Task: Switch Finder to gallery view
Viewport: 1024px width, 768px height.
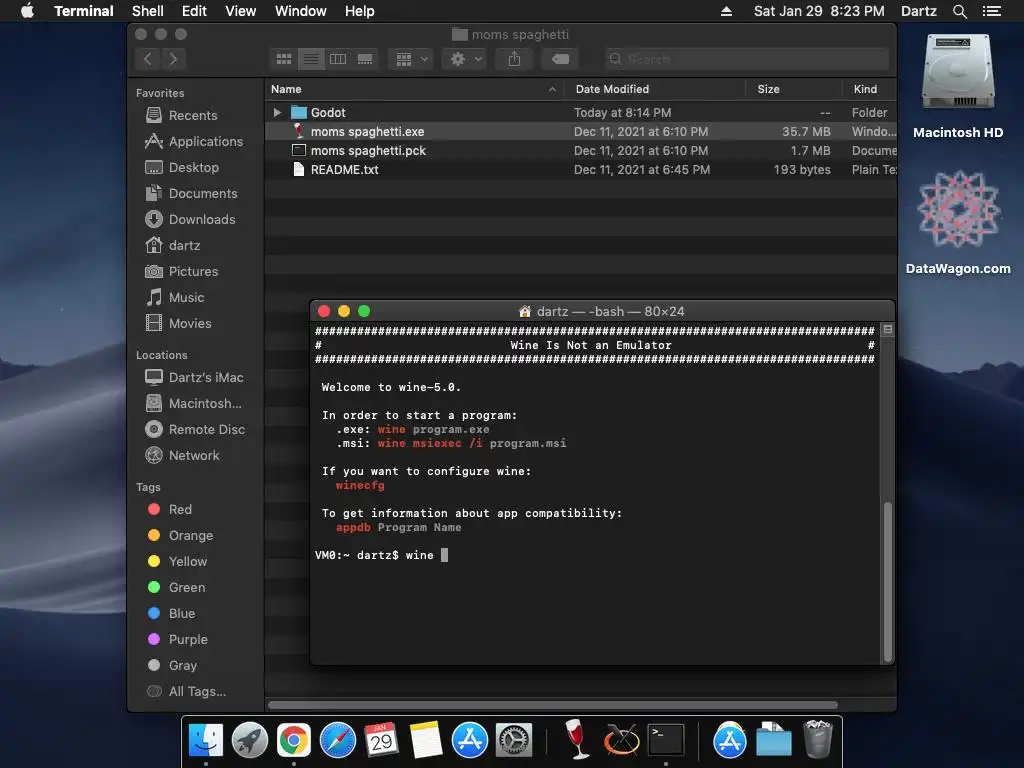Action: click(x=365, y=59)
